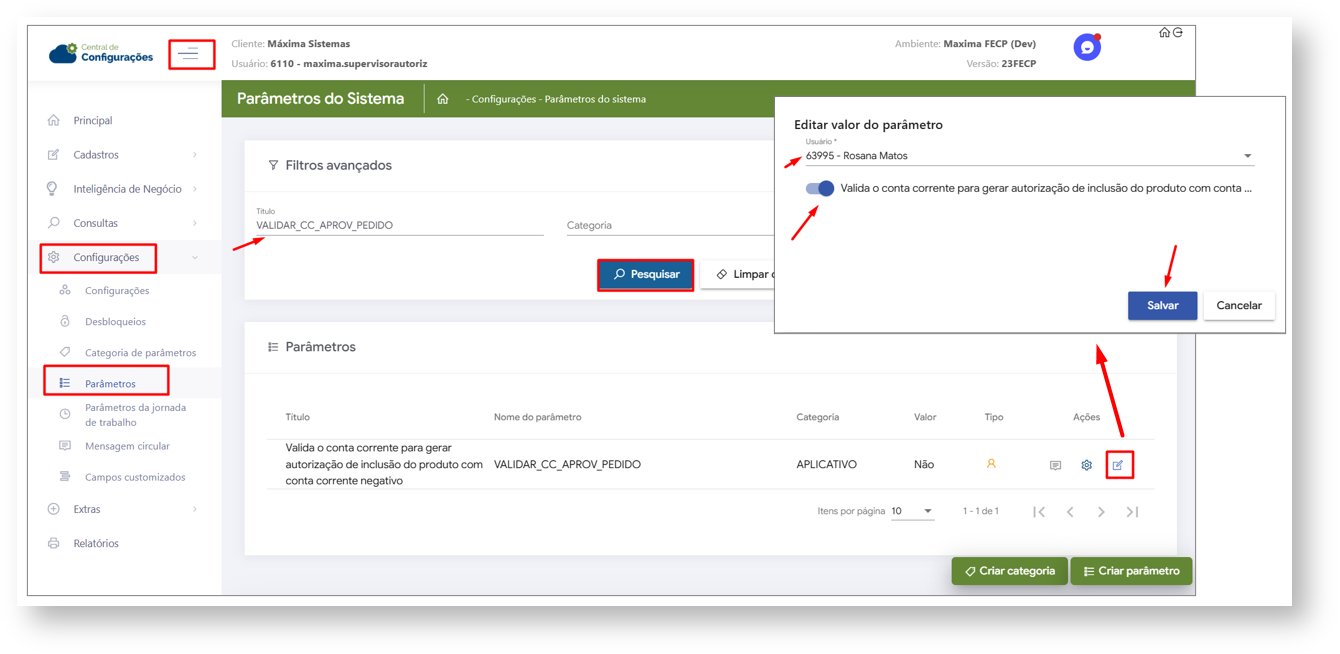
Task: Open the blue chat bubble icon
Action: pos(1087,48)
